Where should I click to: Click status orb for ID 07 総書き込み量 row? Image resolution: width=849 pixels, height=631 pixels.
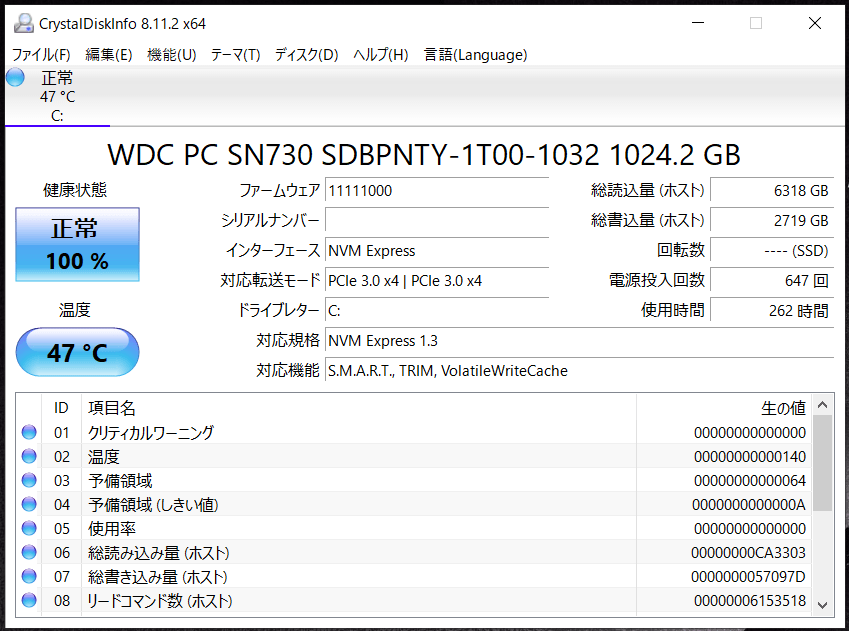pyautogui.click(x=29, y=576)
